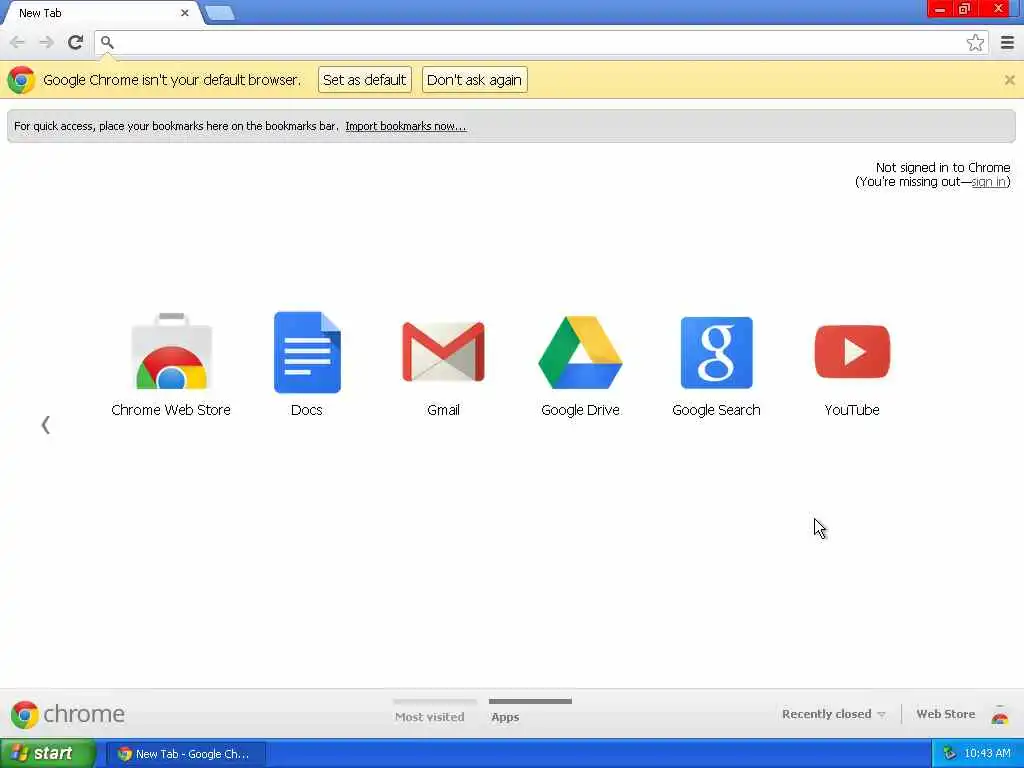Click Don't ask again

[x=475, y=80]
